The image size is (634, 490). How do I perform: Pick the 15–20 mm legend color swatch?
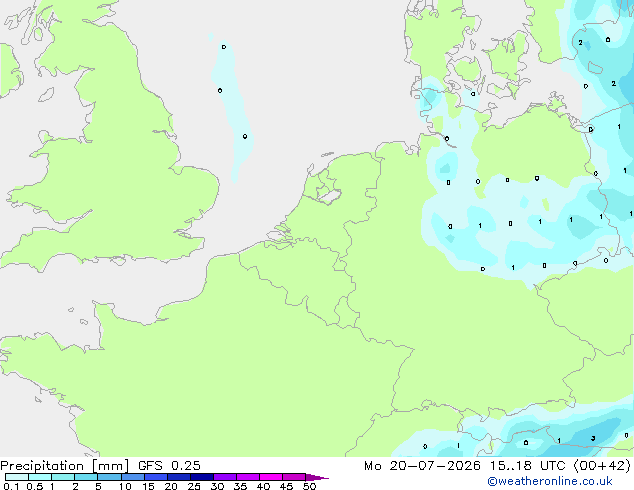[x=155, y=477]
